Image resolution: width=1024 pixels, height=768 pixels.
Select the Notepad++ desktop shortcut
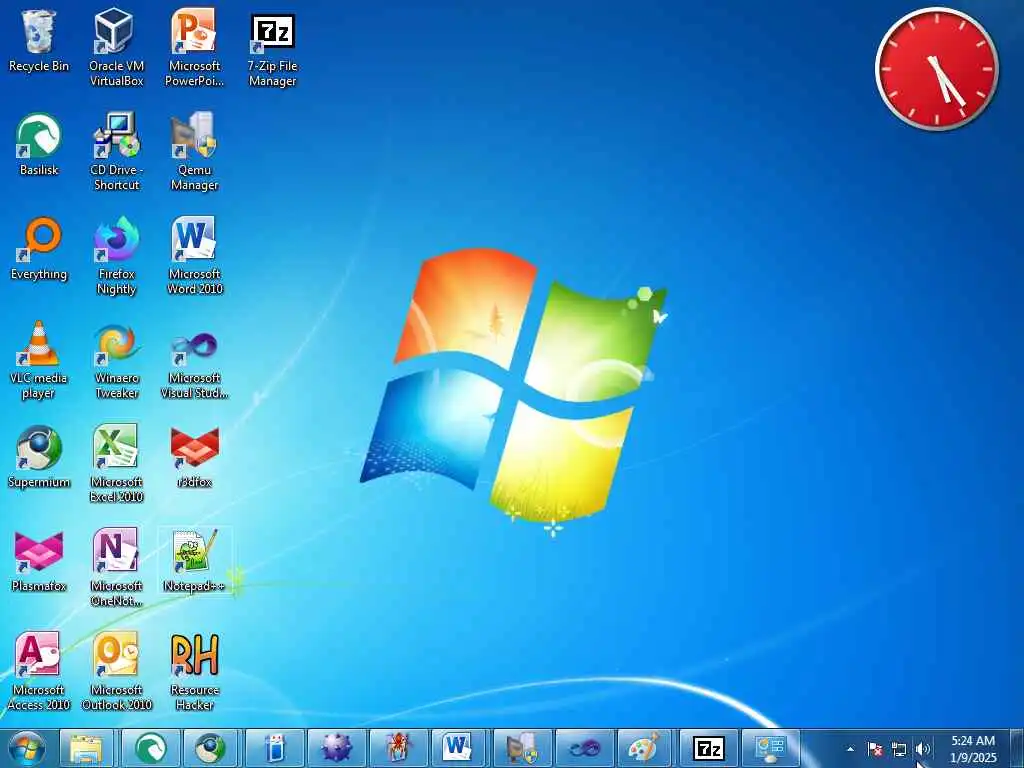coord(194,562)
